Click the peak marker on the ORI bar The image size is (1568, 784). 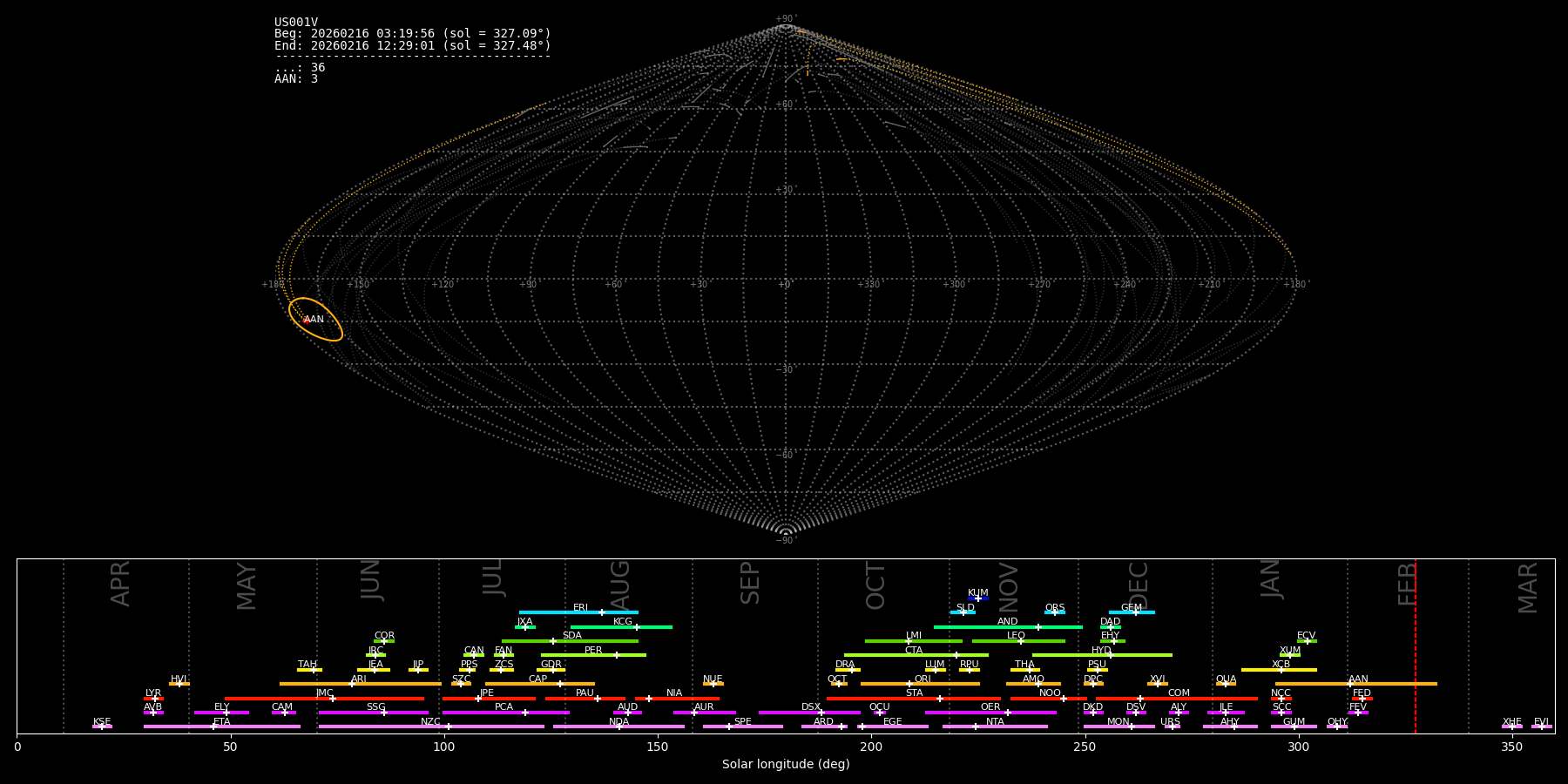pos(909,684)
